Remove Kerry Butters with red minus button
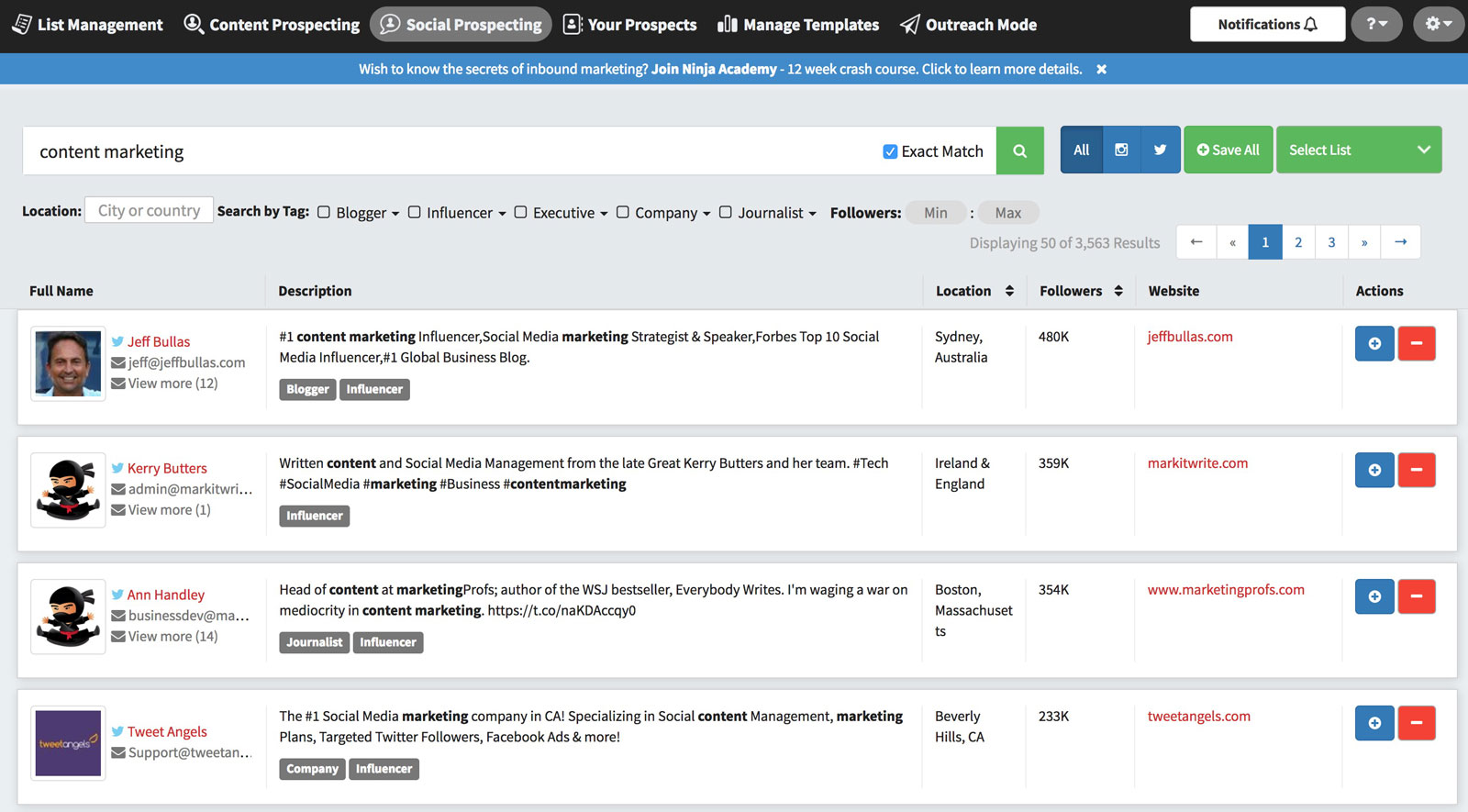This screenshot has height=812, width=1468. click(1417, 470)
